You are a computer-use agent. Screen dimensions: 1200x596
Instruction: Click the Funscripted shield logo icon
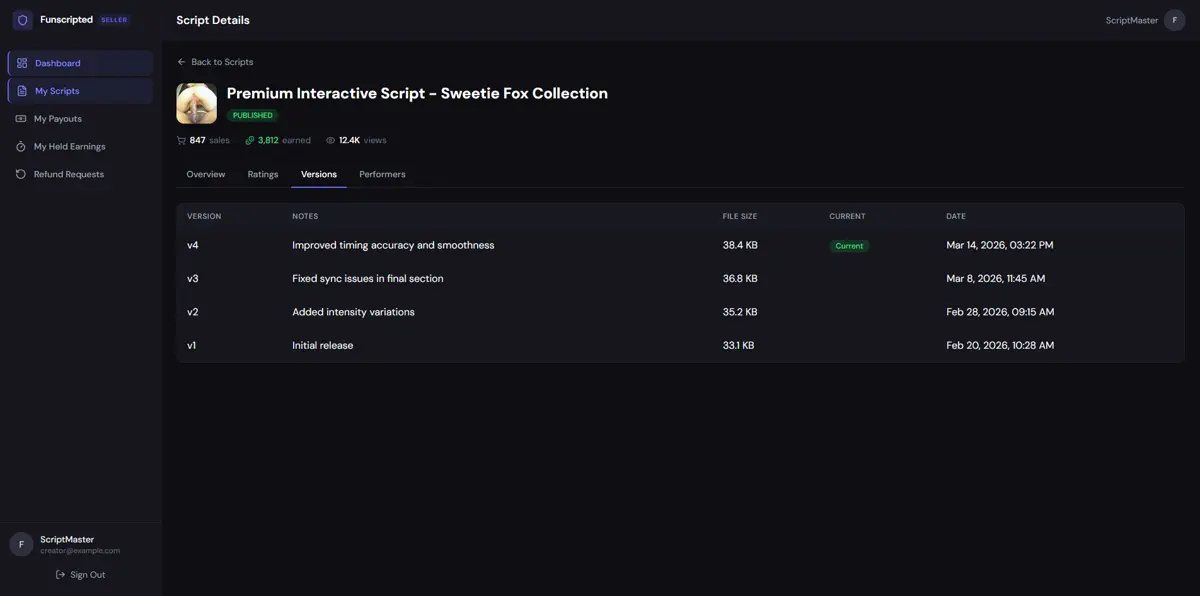[x=22, y=20]
